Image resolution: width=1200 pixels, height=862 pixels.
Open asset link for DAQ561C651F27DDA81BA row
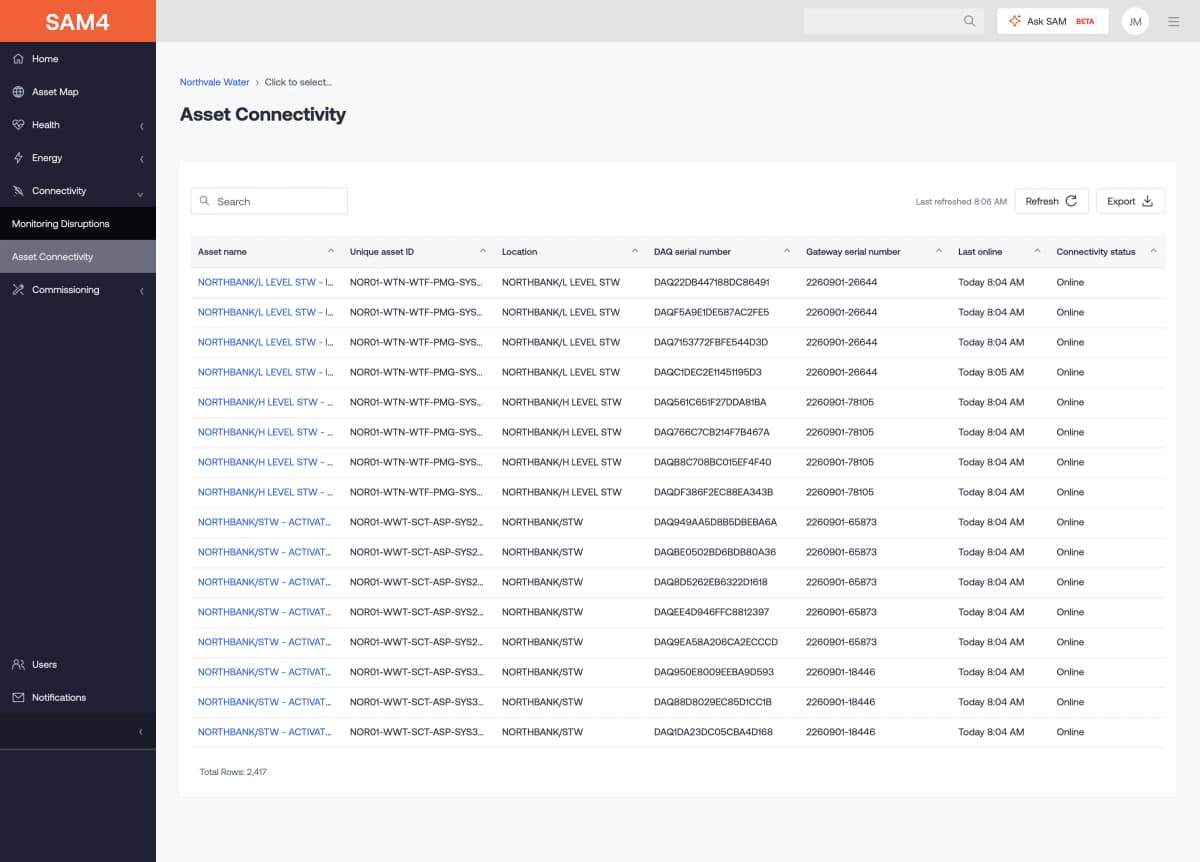coord(265,402)
